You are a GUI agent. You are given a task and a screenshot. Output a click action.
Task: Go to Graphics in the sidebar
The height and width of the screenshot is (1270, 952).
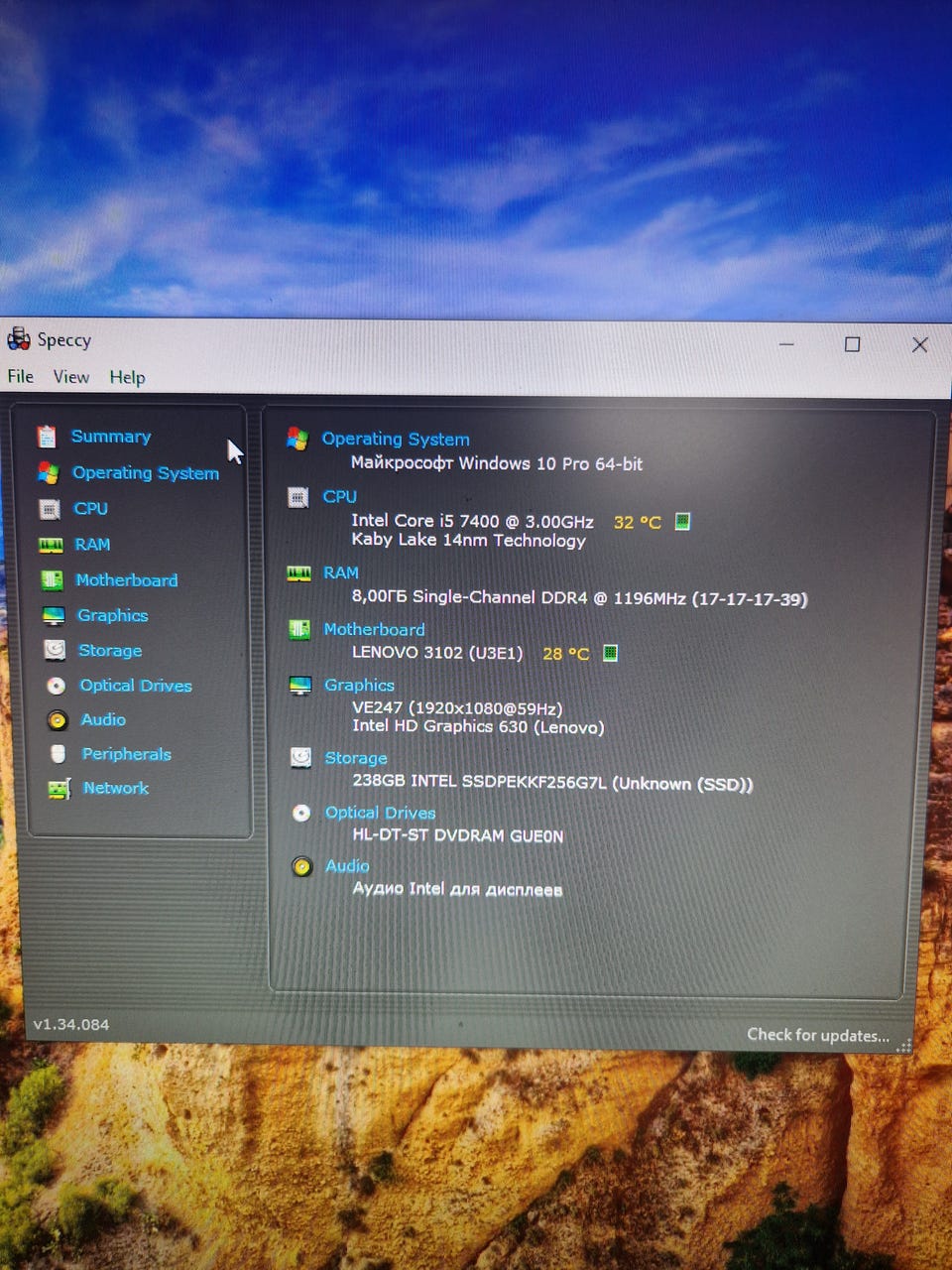(113, 615)
